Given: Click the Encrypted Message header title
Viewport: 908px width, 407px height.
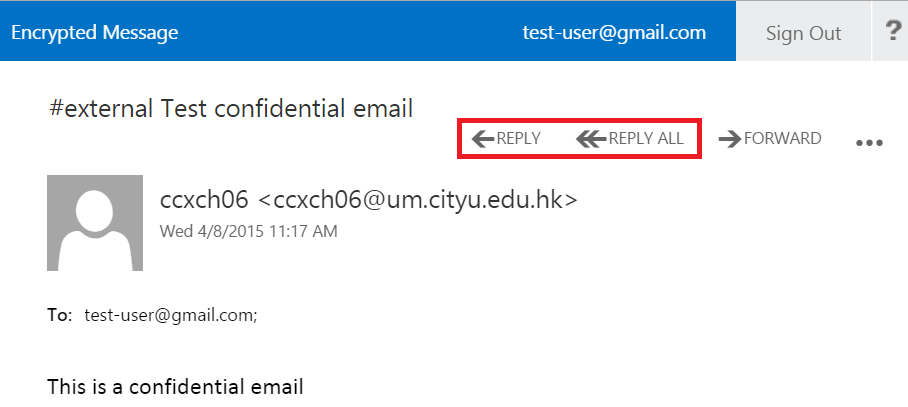Looking at the screenshot, I should tap(95, 33).
